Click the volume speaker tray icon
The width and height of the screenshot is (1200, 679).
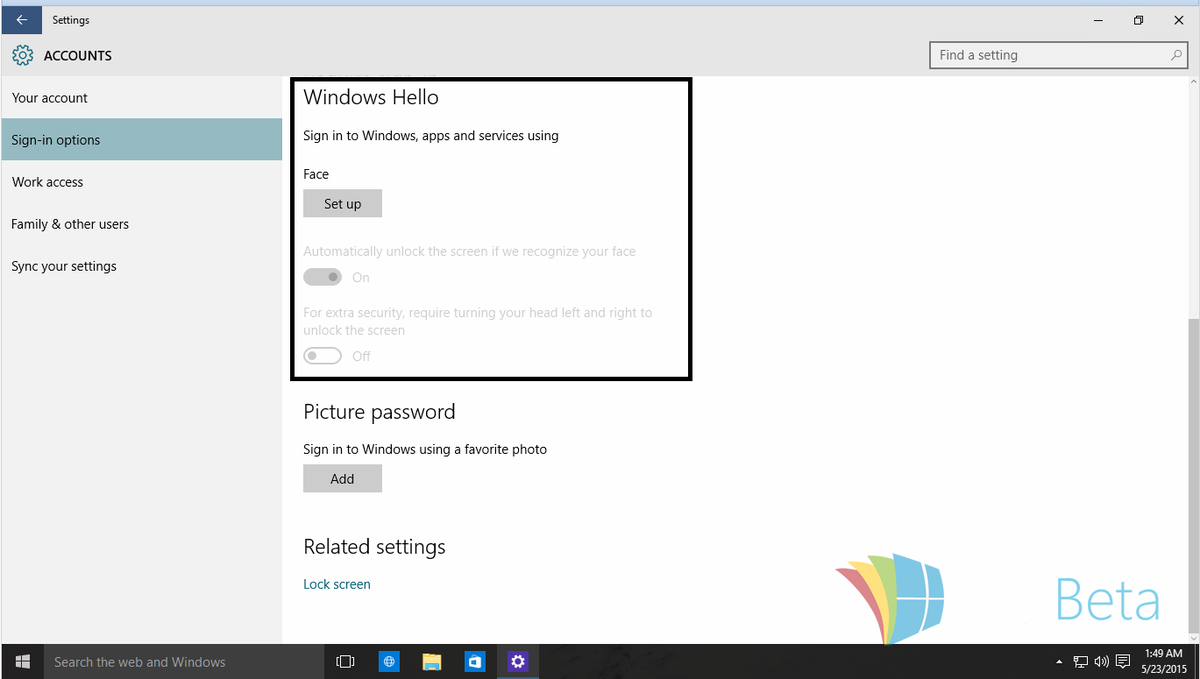pyautogui.click(x=1101, y=661)
